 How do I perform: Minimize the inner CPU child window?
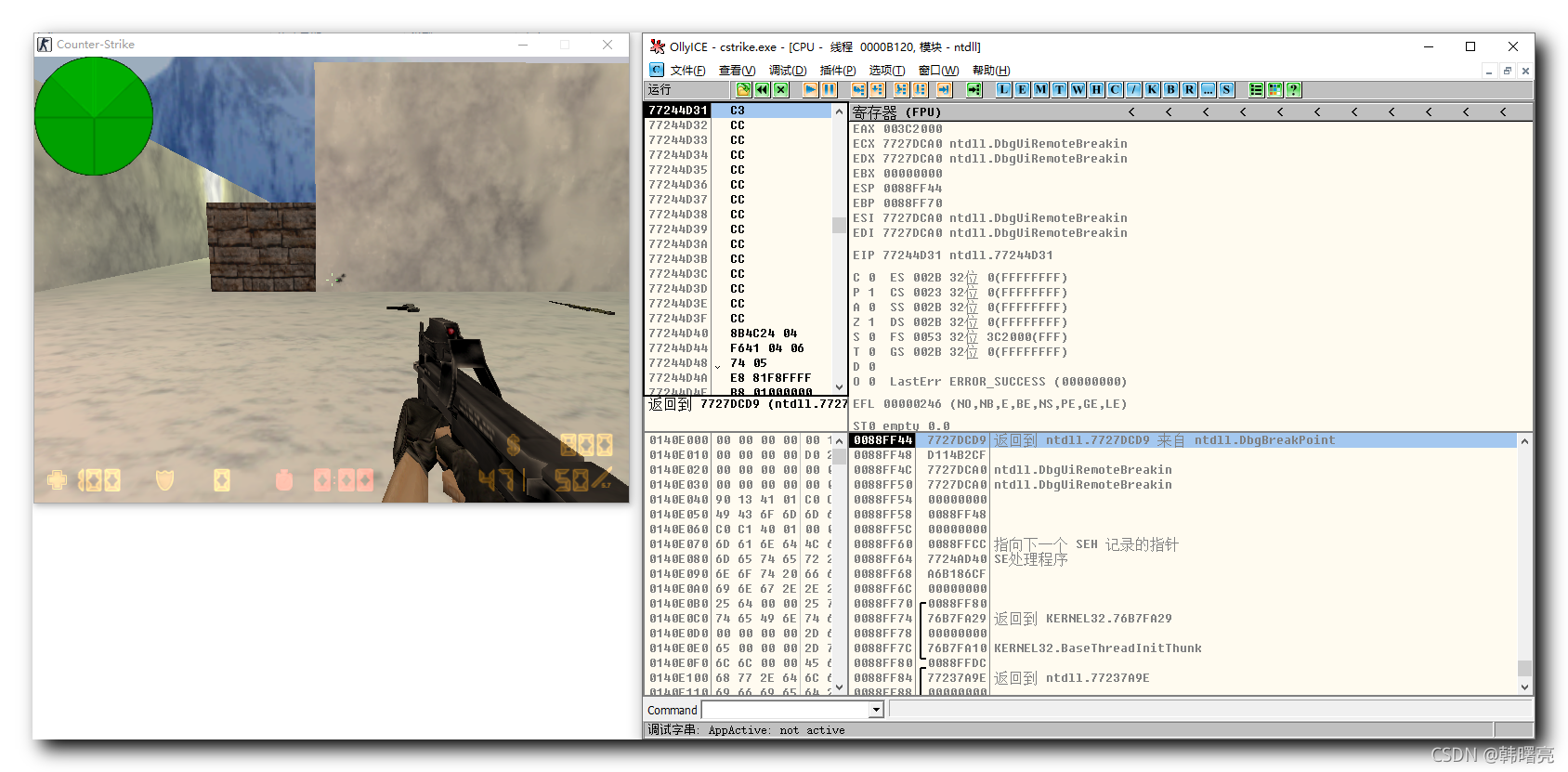click(1489, 71)
